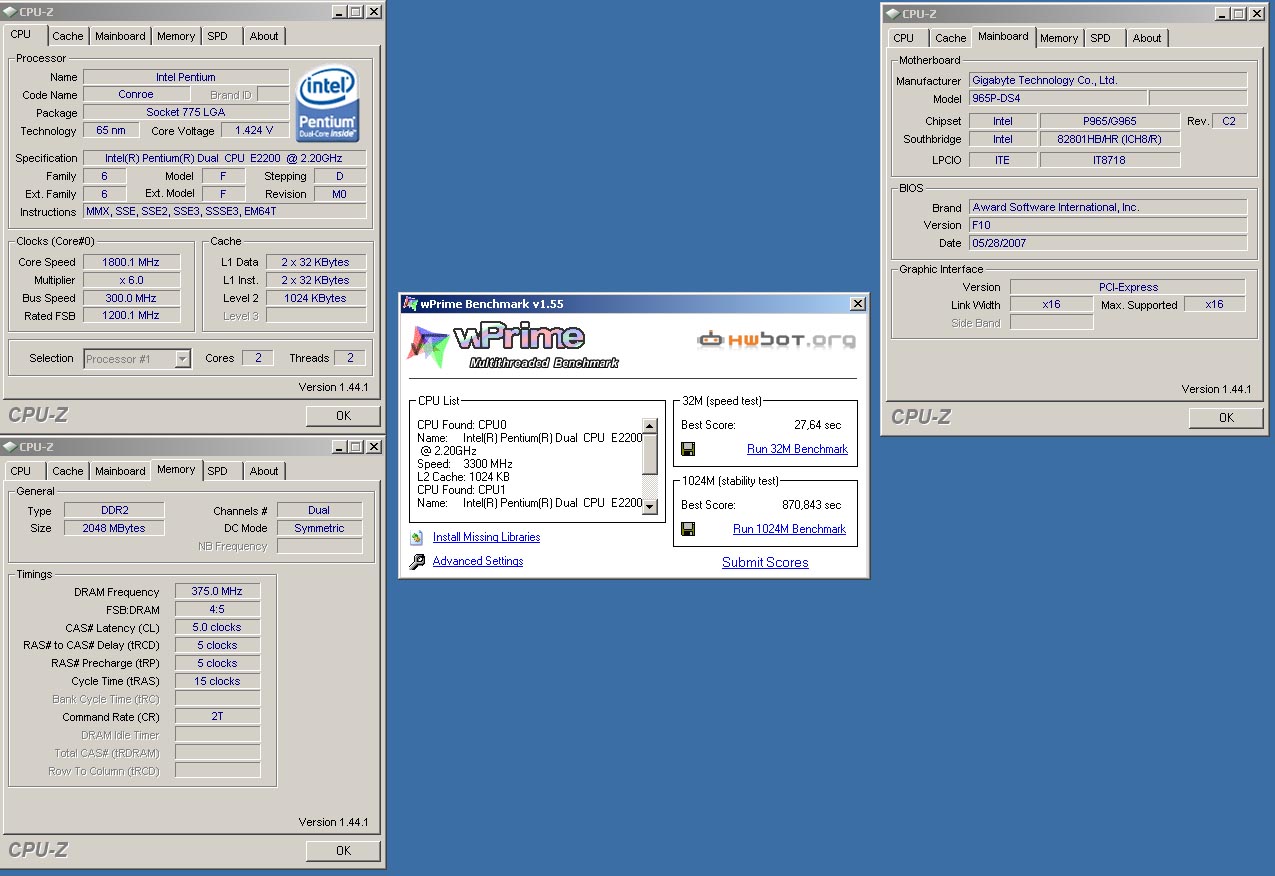Click the Southbridge value 82801HB/HR (ICH8/R)

point(1110,140)
